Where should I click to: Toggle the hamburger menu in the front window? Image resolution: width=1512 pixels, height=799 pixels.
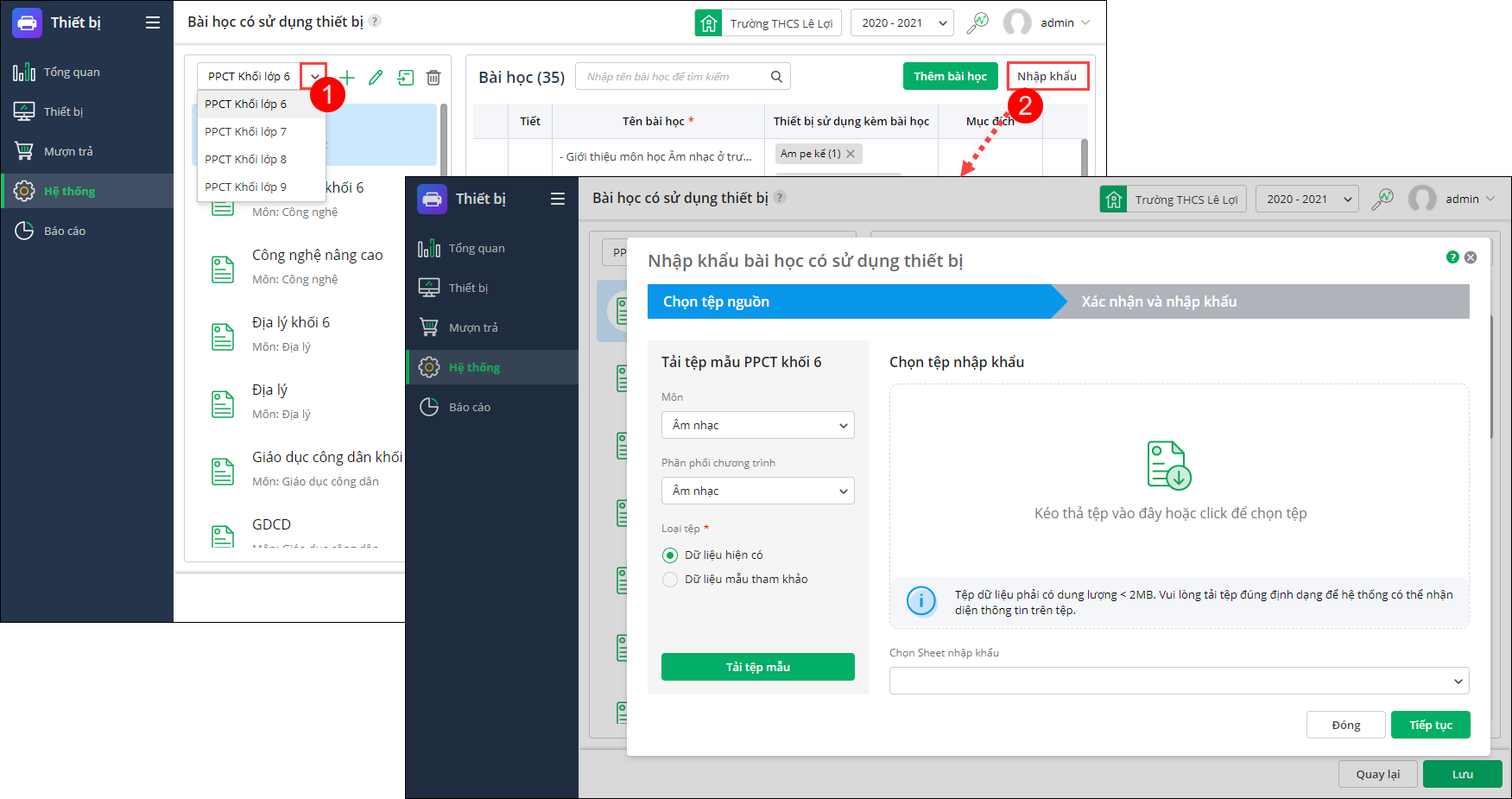pyautogui.click(x=558, y=199)
